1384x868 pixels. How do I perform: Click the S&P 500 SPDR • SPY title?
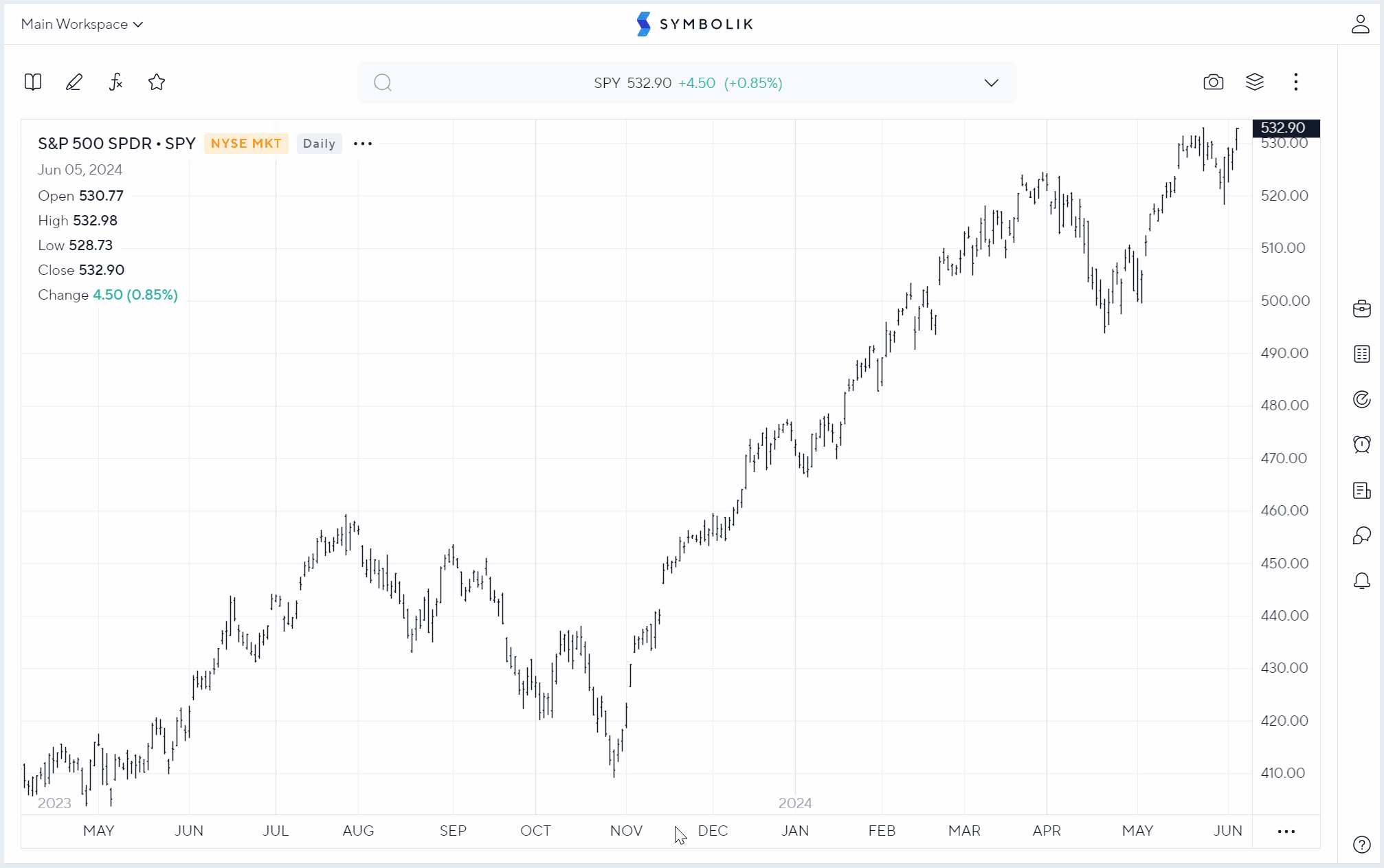click(x=117, y=144)
